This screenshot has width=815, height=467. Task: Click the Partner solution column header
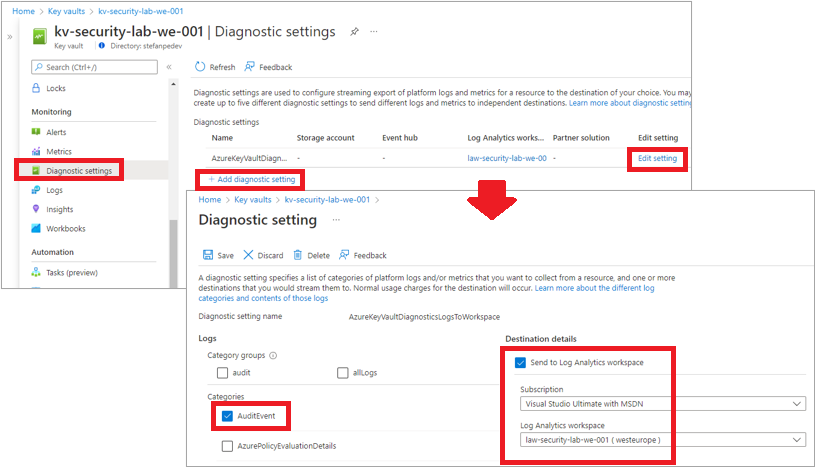click(581, 138)
